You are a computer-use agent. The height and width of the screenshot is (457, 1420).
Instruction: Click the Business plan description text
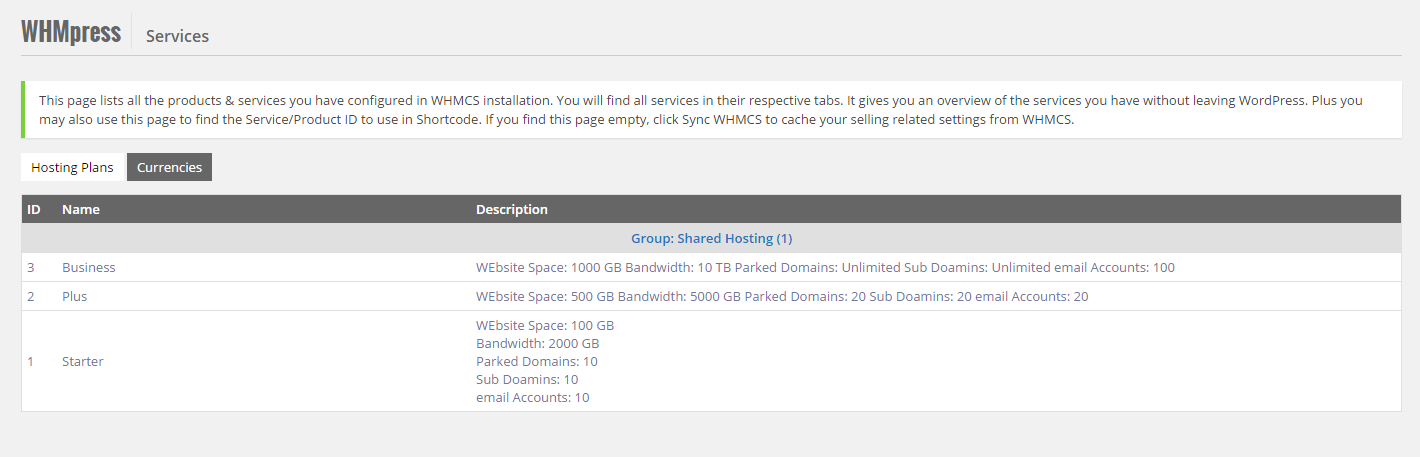point(825,267)
